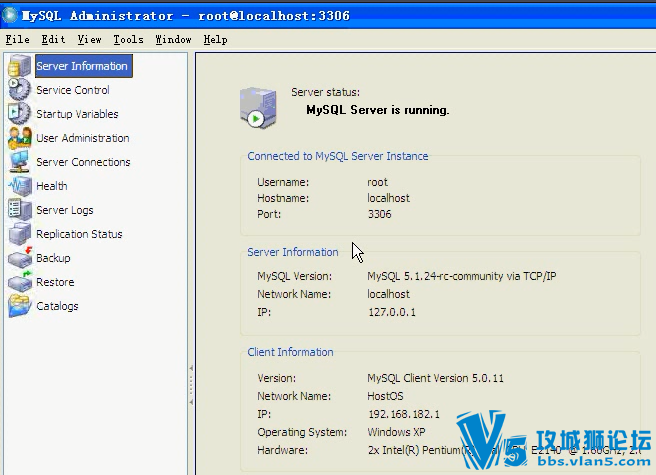Click 'MySQL Client Version 5.0.11' text

coord(436,378)
